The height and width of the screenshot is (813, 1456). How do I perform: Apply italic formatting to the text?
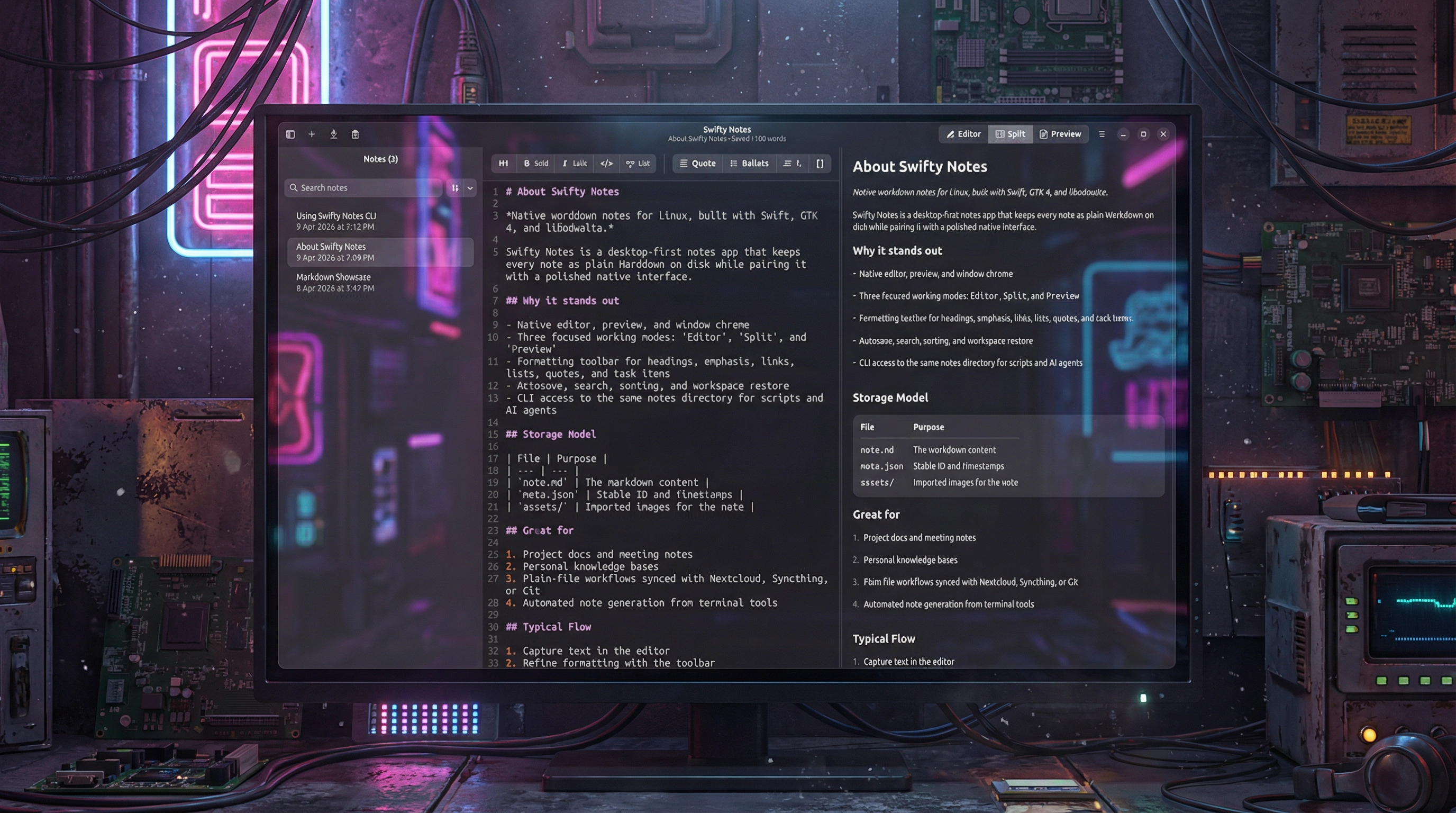tap(574, 164)
